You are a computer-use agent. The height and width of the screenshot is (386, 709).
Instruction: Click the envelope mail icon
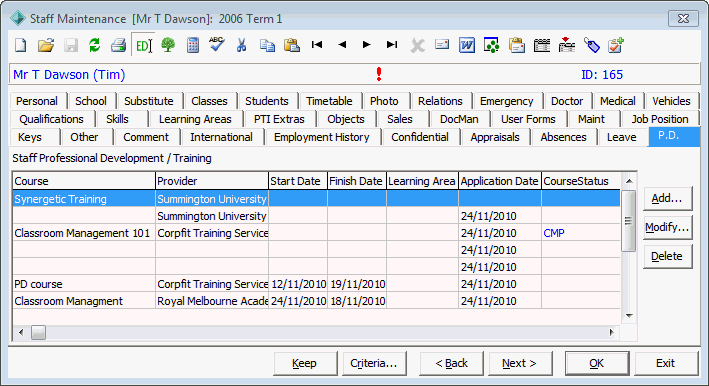(x=442, y=44)
